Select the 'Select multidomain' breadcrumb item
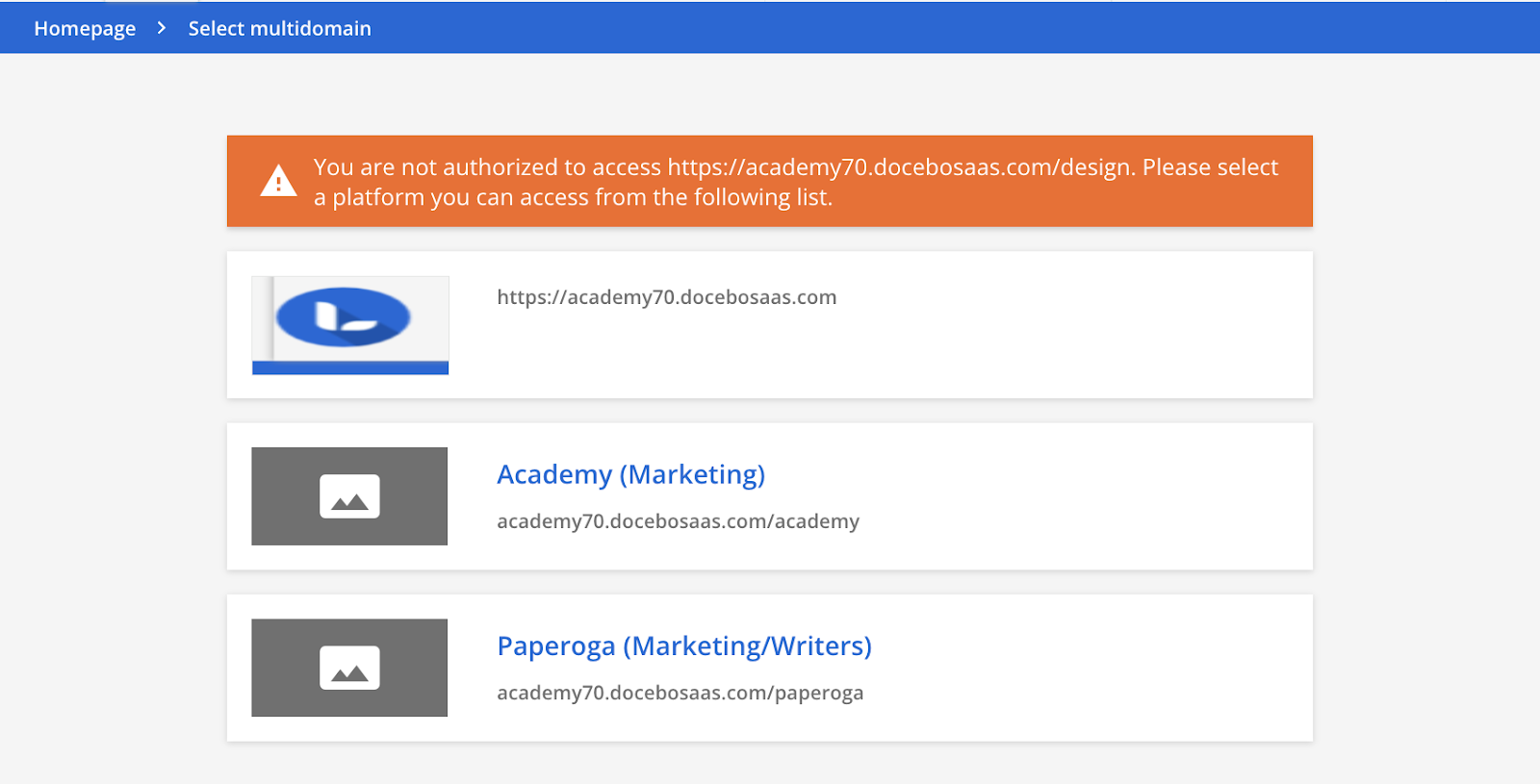 279,28
